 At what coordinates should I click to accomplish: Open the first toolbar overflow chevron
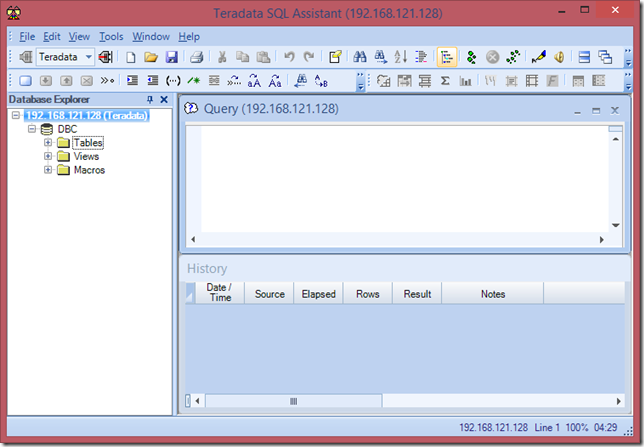coord(628,57)
